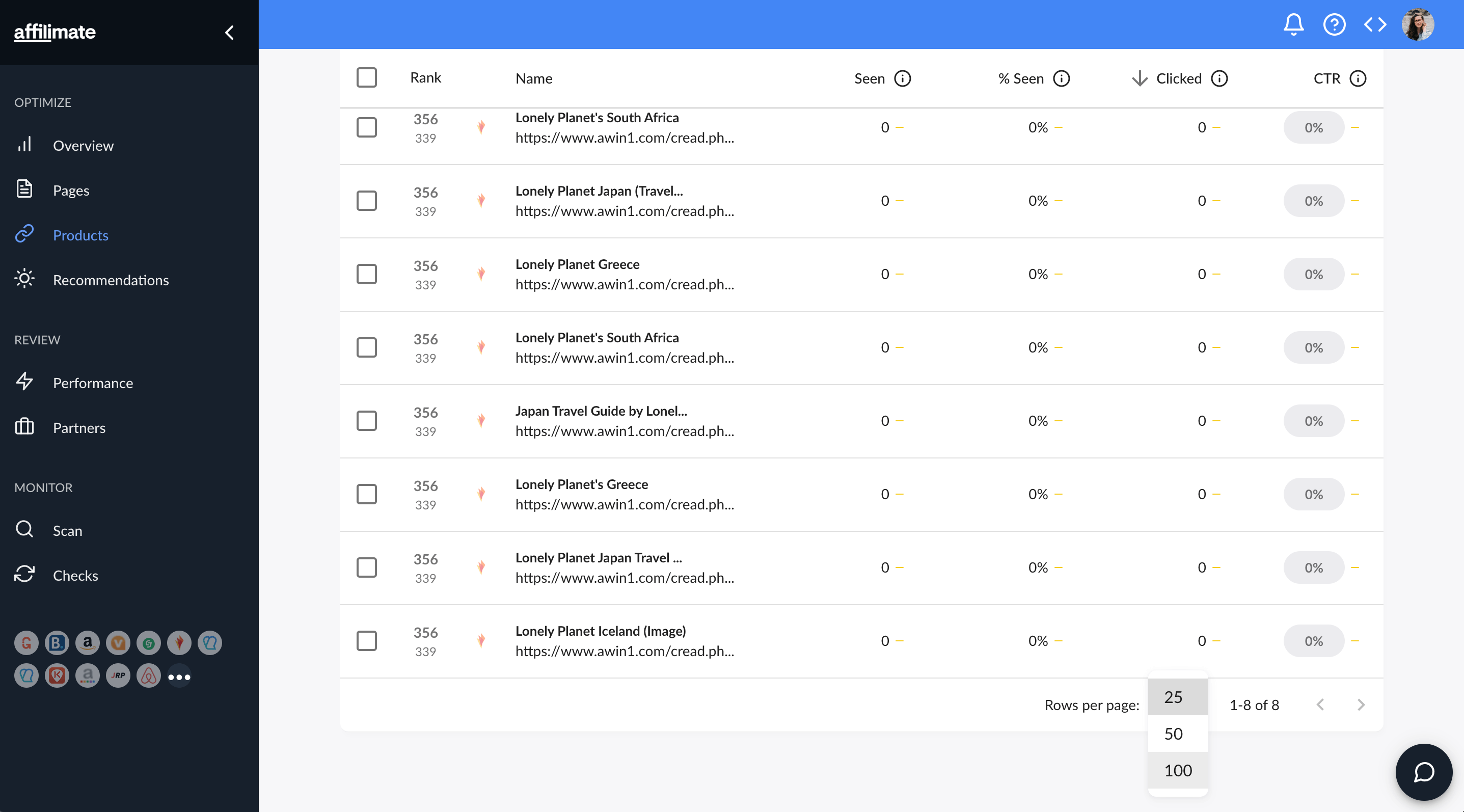Go to Overview in the sidebar
This screenshot has height=812, width=1464.
click(83, 146)
